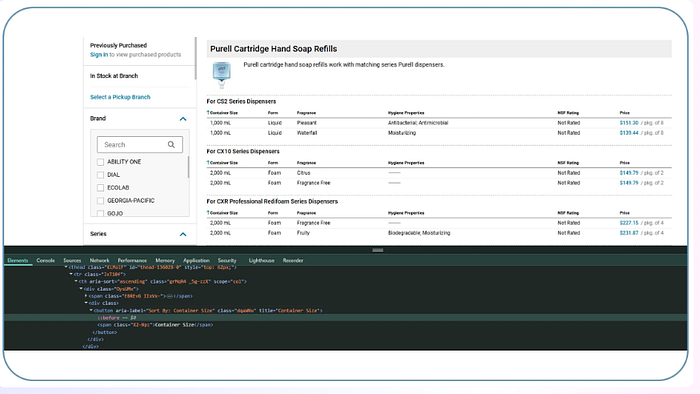
Task: Enable the ECOLAB brand filter checkbox
Action: 100,188
